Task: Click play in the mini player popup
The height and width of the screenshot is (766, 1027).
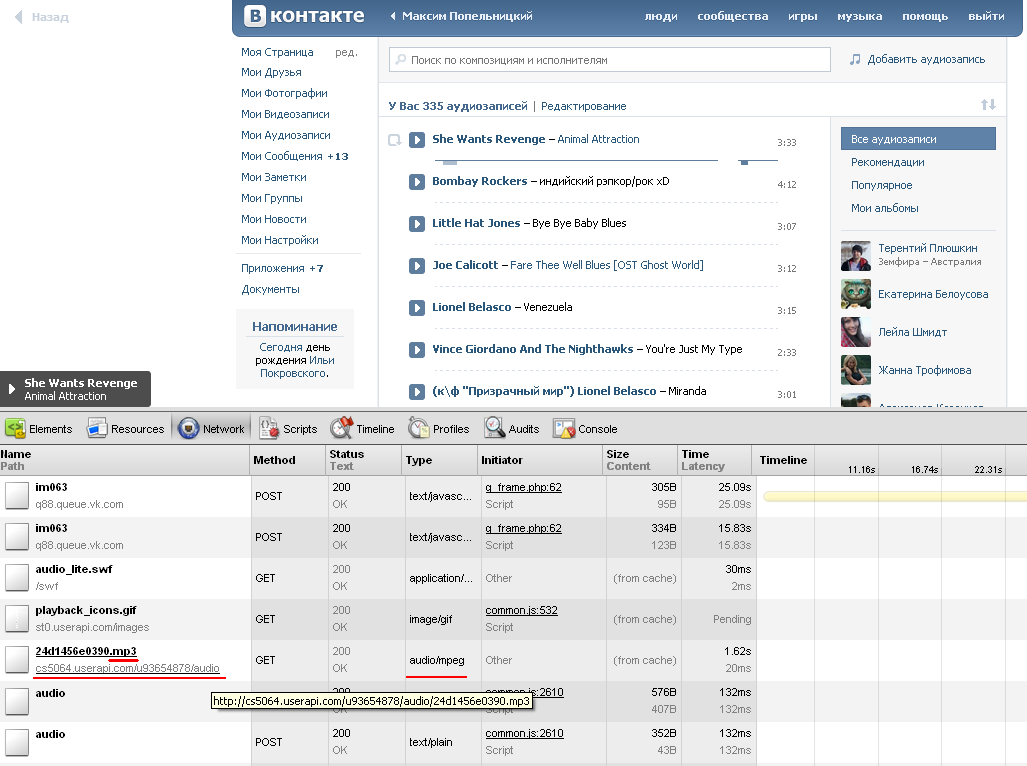Action: tap(12, 389)
